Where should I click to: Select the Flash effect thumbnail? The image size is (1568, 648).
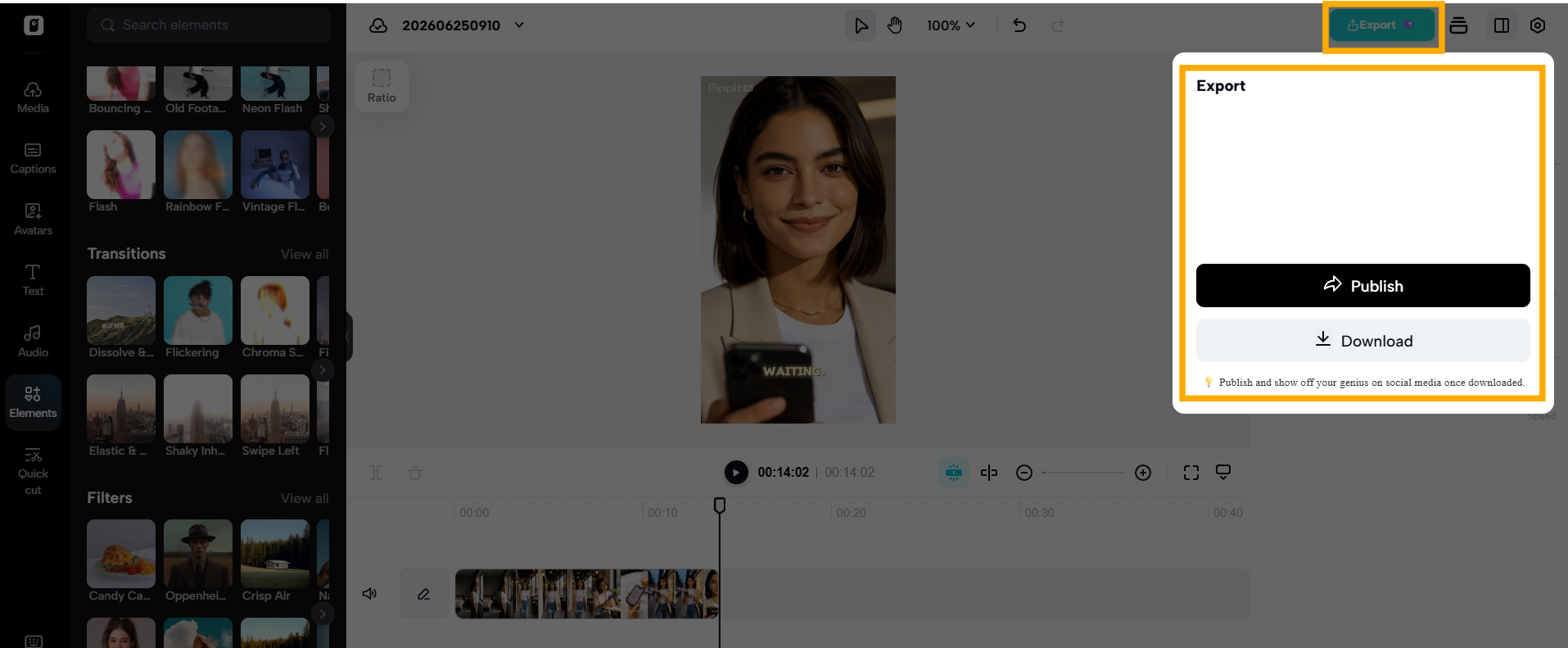click(121, 165)
